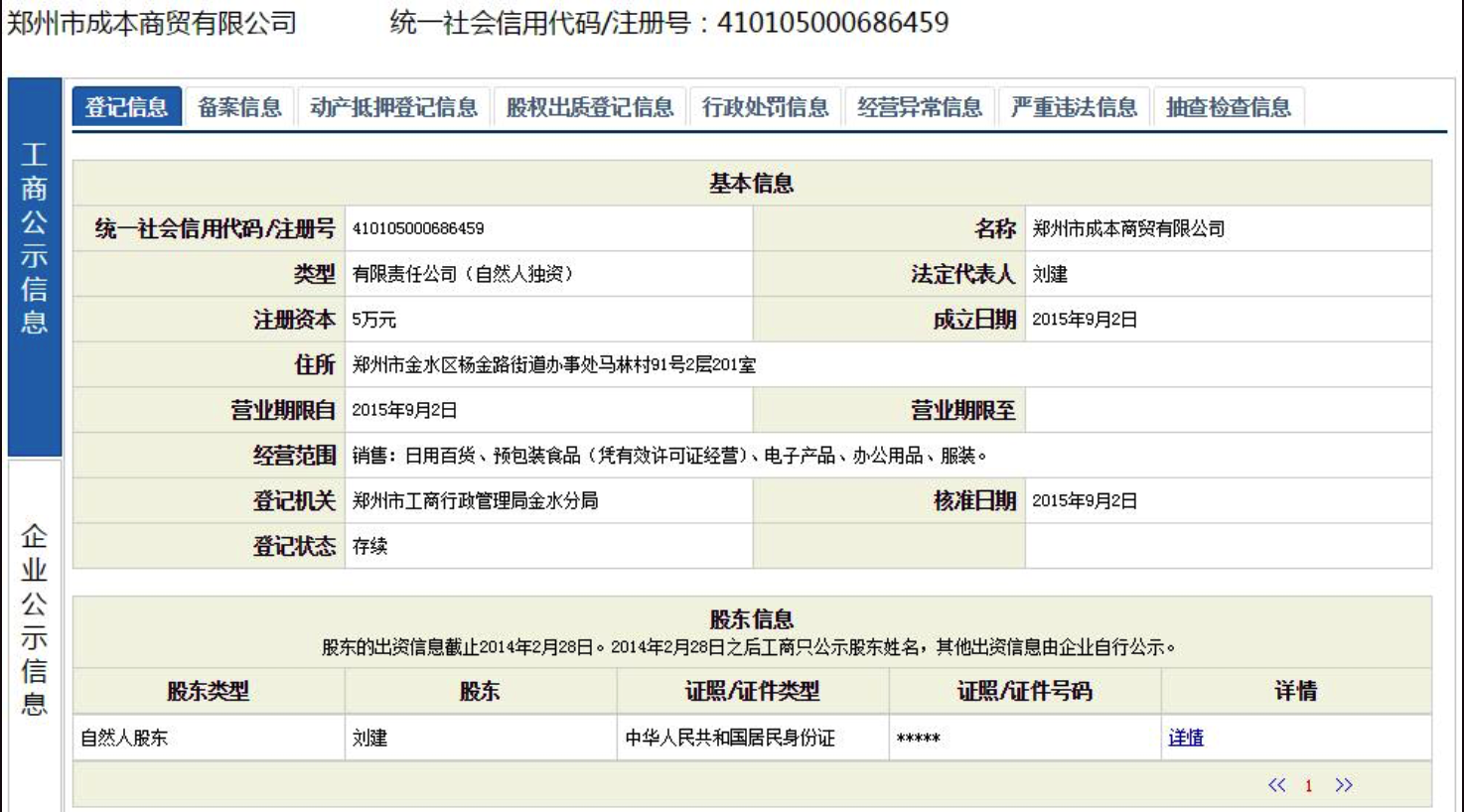Switch to the 严重违法信息 tab
1464x812 pixels.
(x=1074, y=107)
